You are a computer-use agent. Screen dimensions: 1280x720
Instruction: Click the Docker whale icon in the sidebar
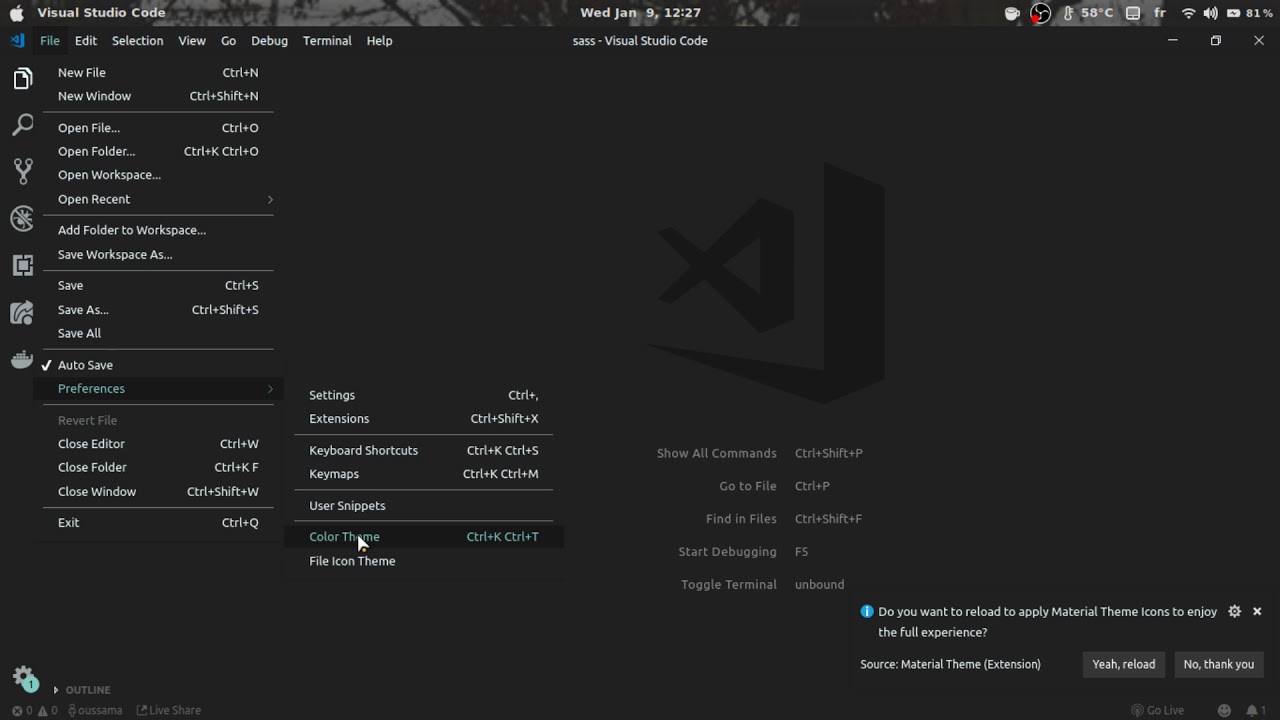22,358
